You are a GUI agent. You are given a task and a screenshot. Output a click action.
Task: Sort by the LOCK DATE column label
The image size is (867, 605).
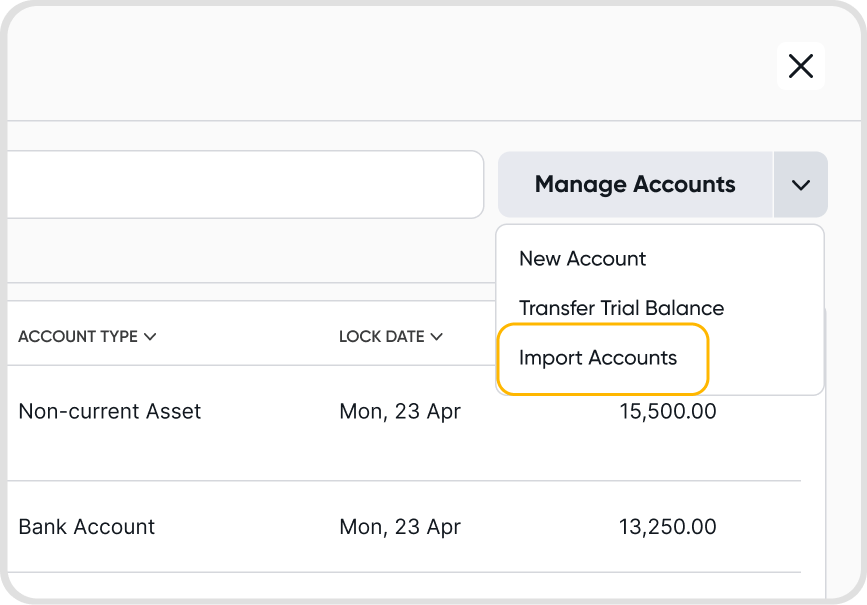pyautogui.click(x=382, y=337)
